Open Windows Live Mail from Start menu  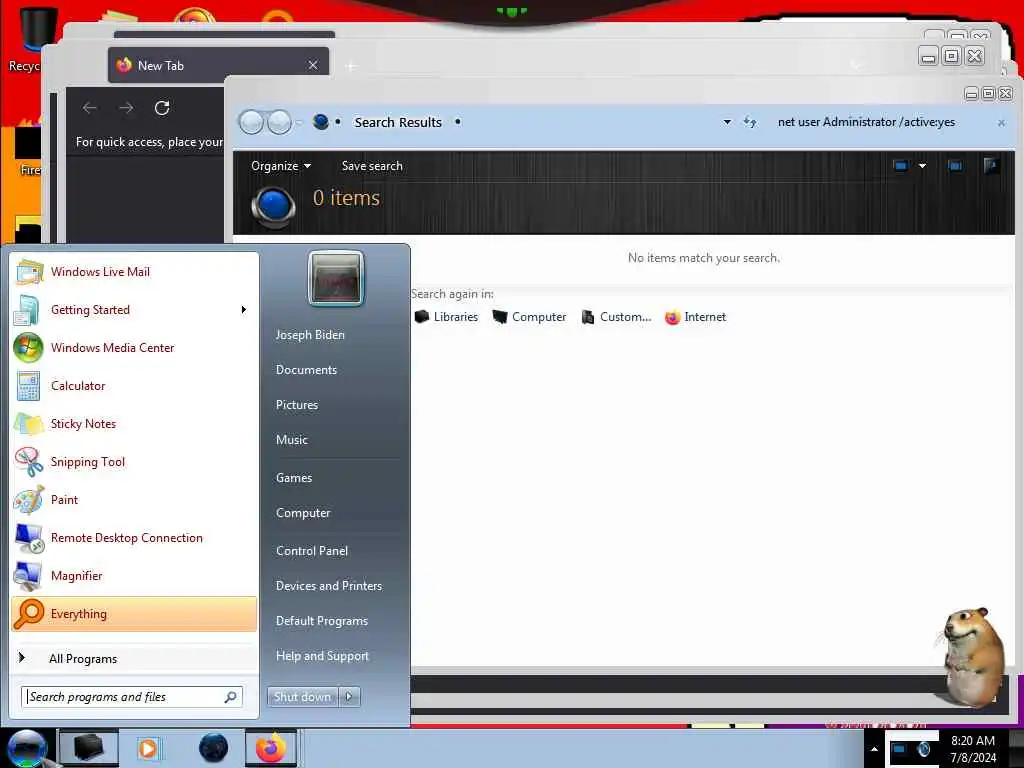tap(134, 272)
